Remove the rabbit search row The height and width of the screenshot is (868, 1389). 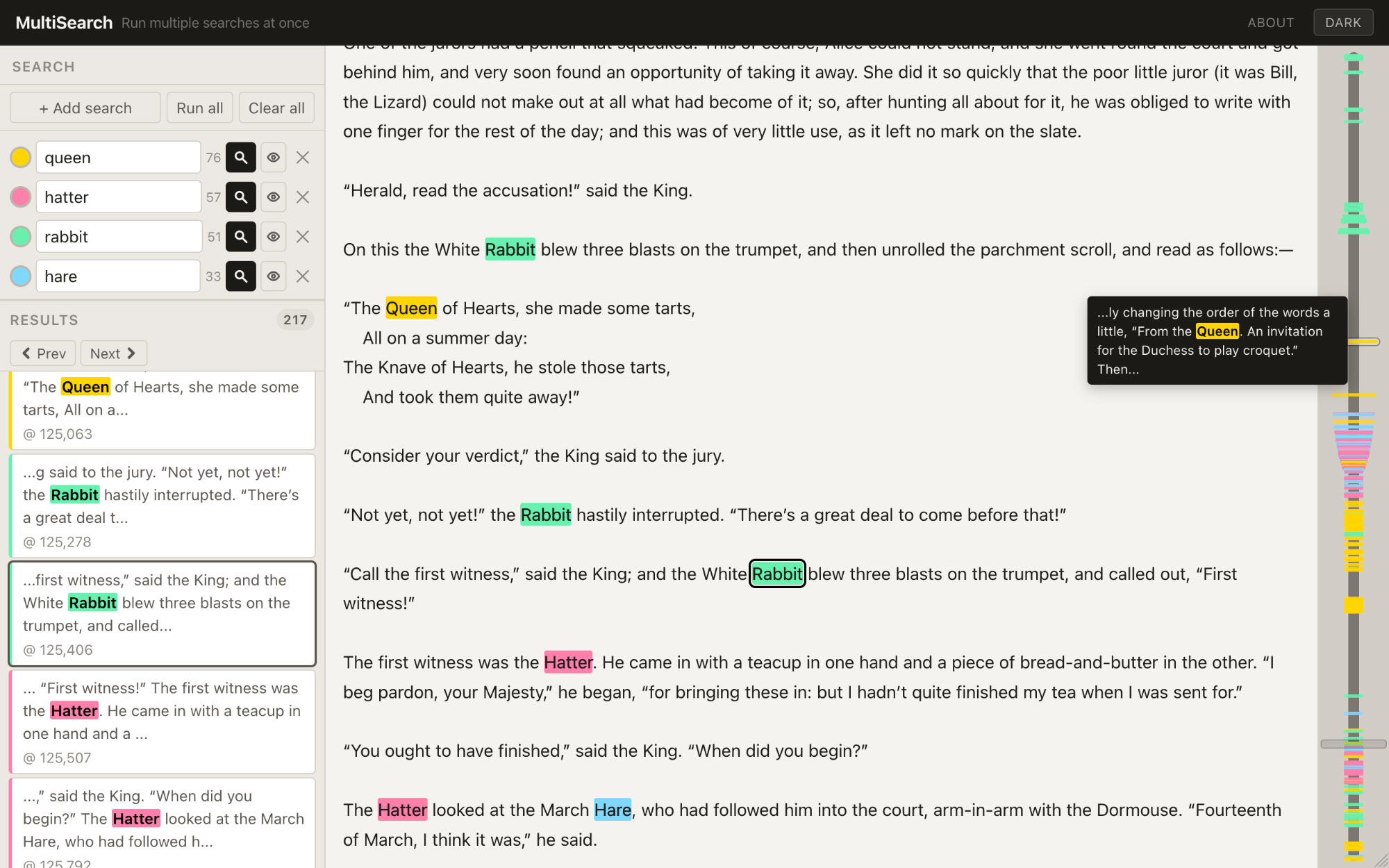pyautogui.click(x=303, y=237)
